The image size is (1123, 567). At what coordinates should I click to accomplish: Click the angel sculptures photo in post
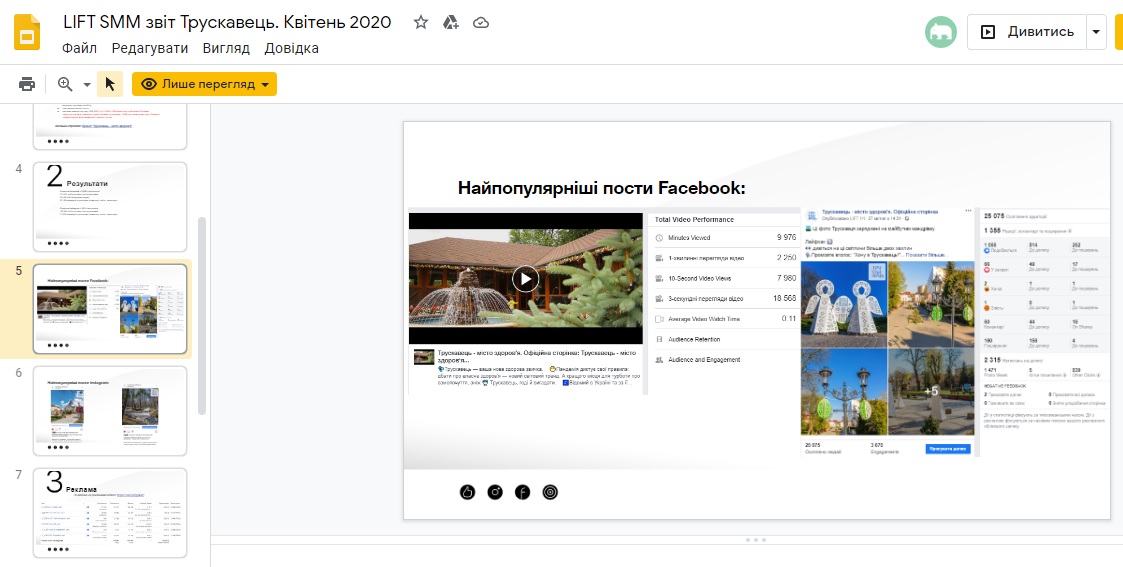coord(843,304)
